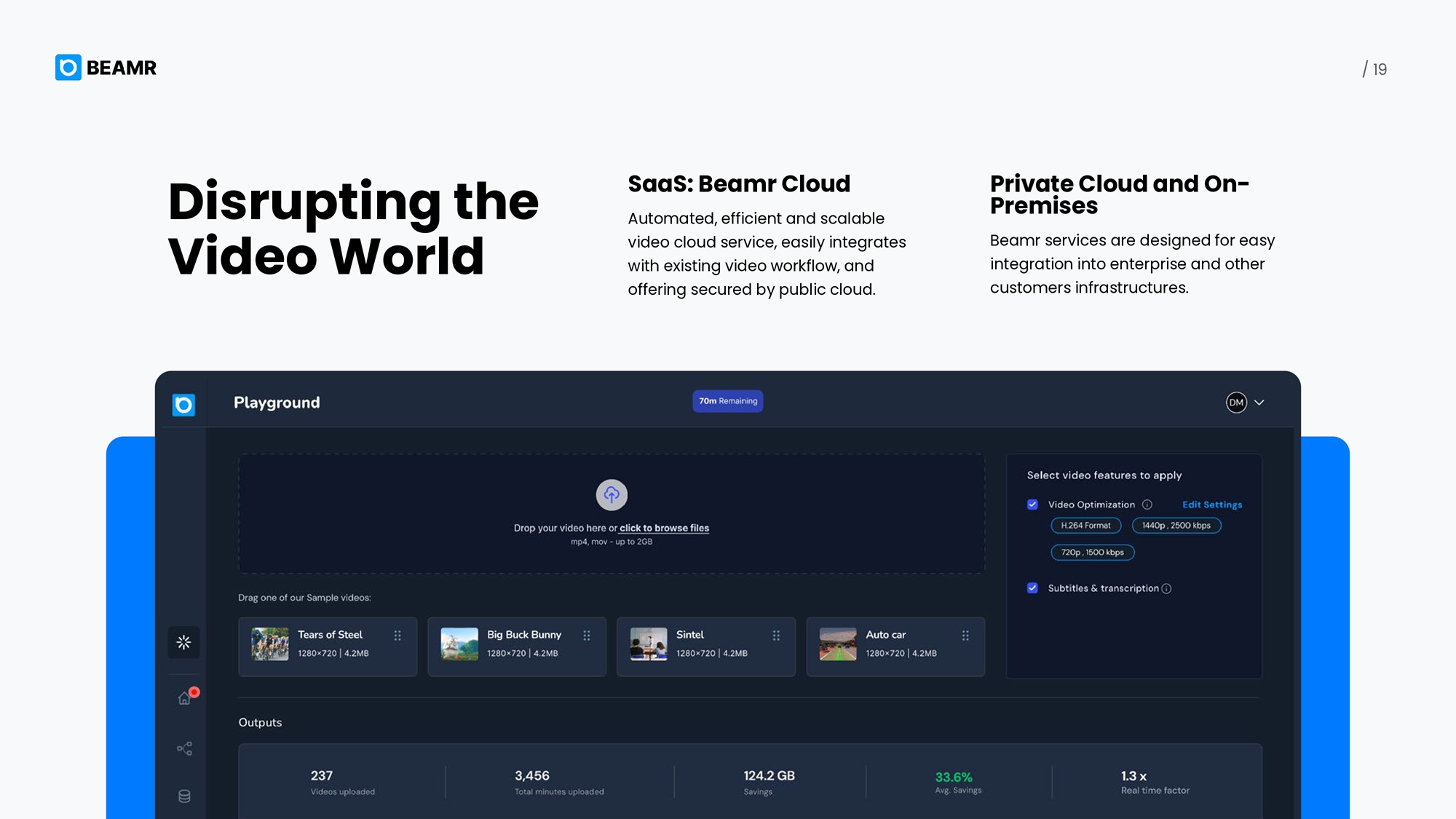Screen dimensions: 1456x819
Task: Select the H.264 Format chip
Action: 1085,526
